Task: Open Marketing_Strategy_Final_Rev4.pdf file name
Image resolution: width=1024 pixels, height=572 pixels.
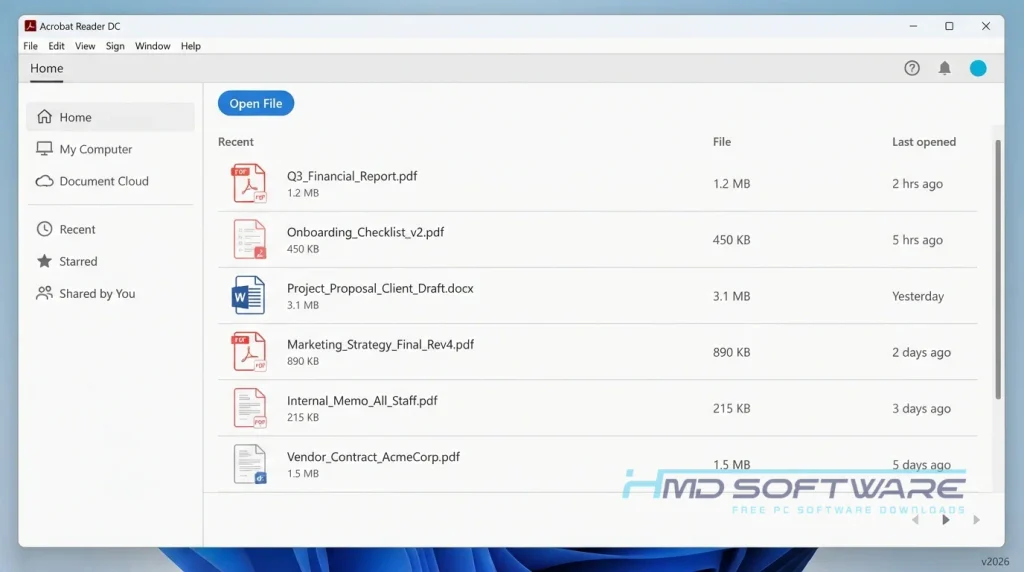Action: 380,344
